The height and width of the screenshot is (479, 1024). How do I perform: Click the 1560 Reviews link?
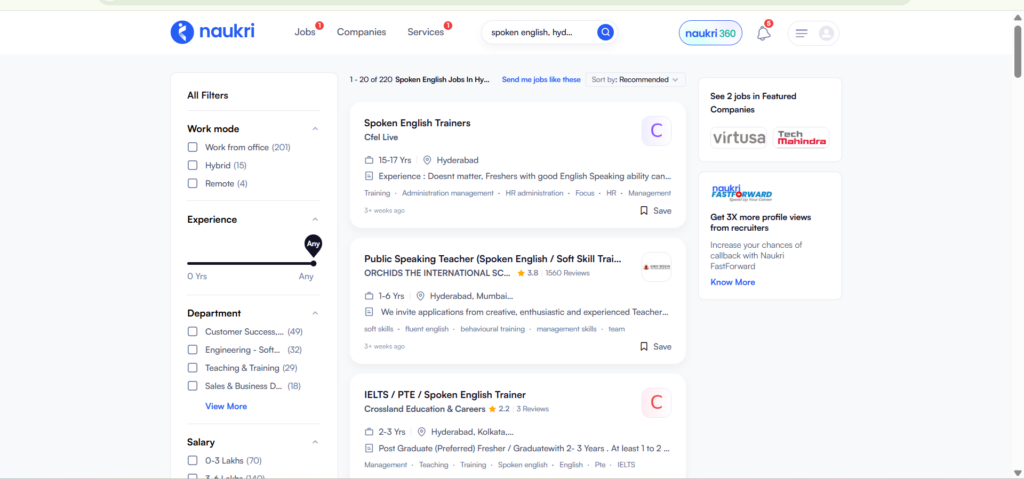[568, 273]
